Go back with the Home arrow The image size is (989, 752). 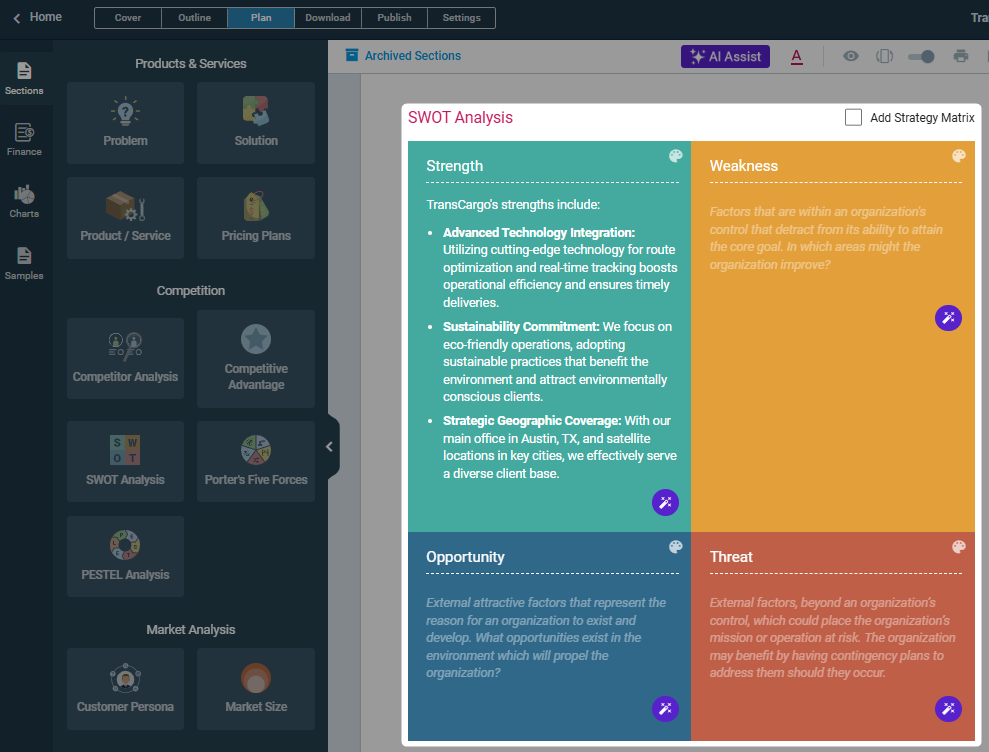[x=17, y=18]
